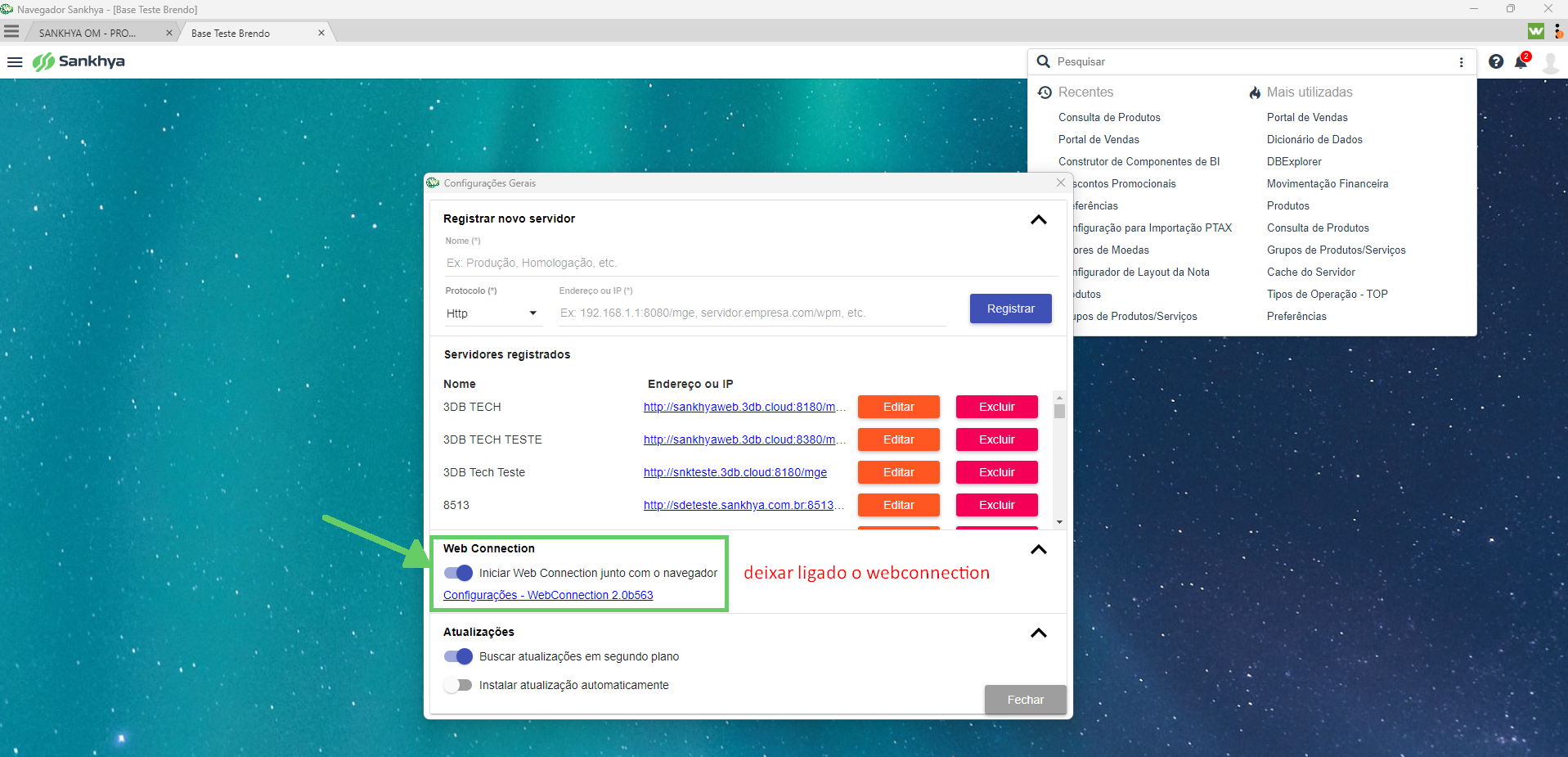This screenshot has height=757, width=1568.
Task: Open snkteste.3db.cloud:8180/mge link
Action: tap(735, 472)
